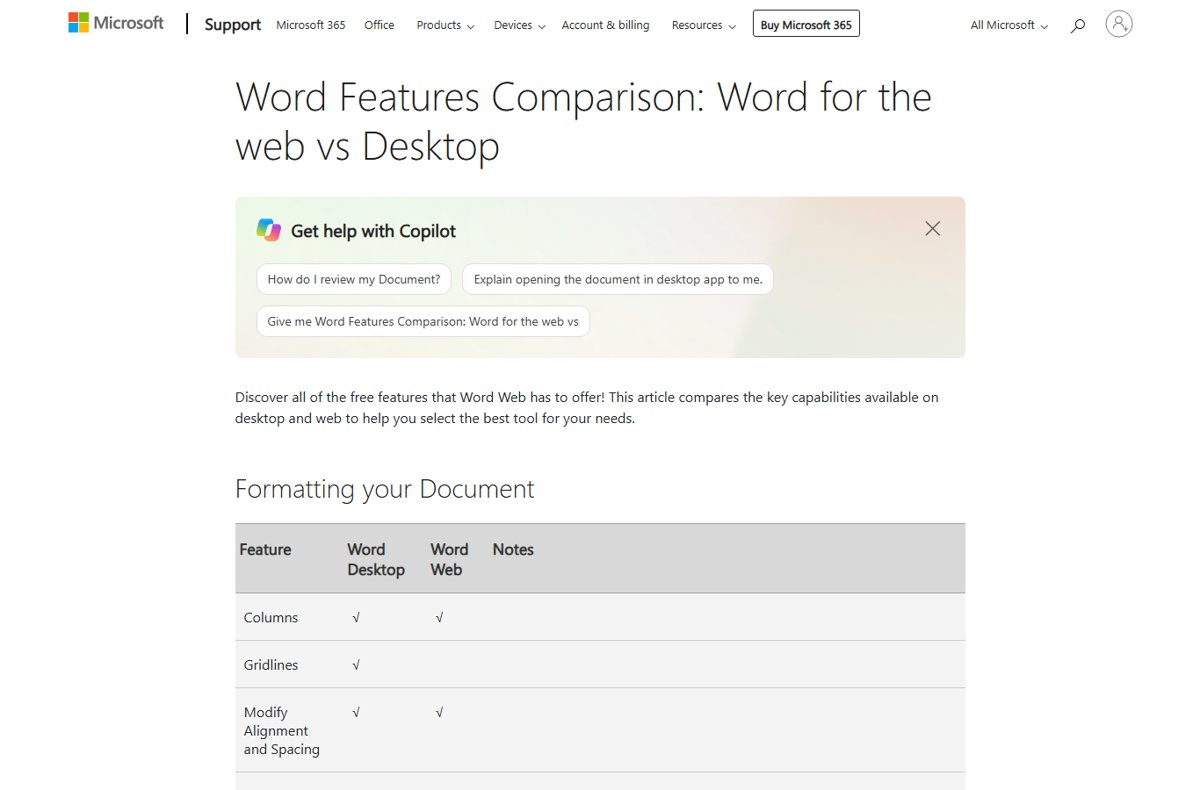Click the 'Word Web' column header
This screenshot has width=1200, height=790.
[449, 559]
